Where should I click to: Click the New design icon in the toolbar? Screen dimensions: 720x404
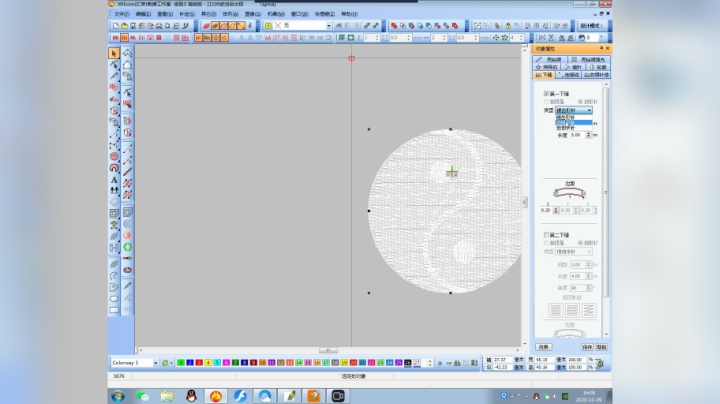coord(116,26)
